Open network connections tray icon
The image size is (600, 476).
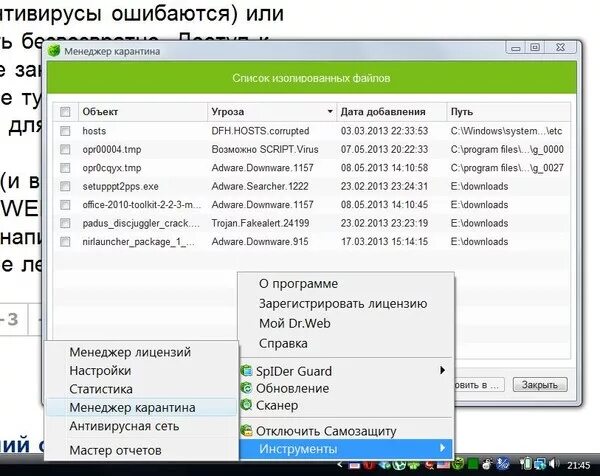[x=540, y=465]
